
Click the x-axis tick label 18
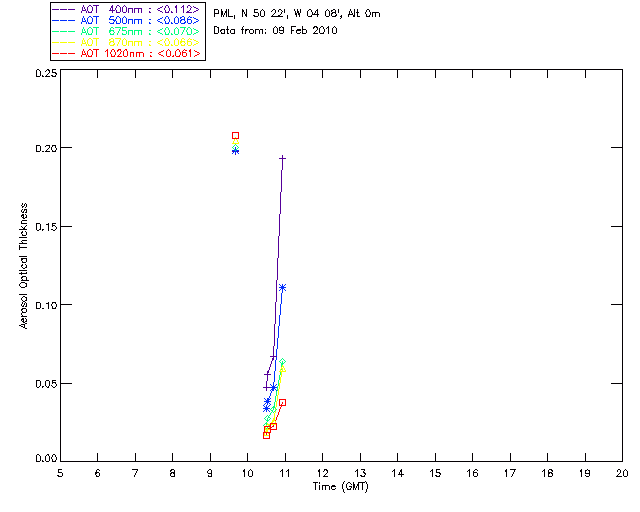pyautogui.click(x=548, y=473)
